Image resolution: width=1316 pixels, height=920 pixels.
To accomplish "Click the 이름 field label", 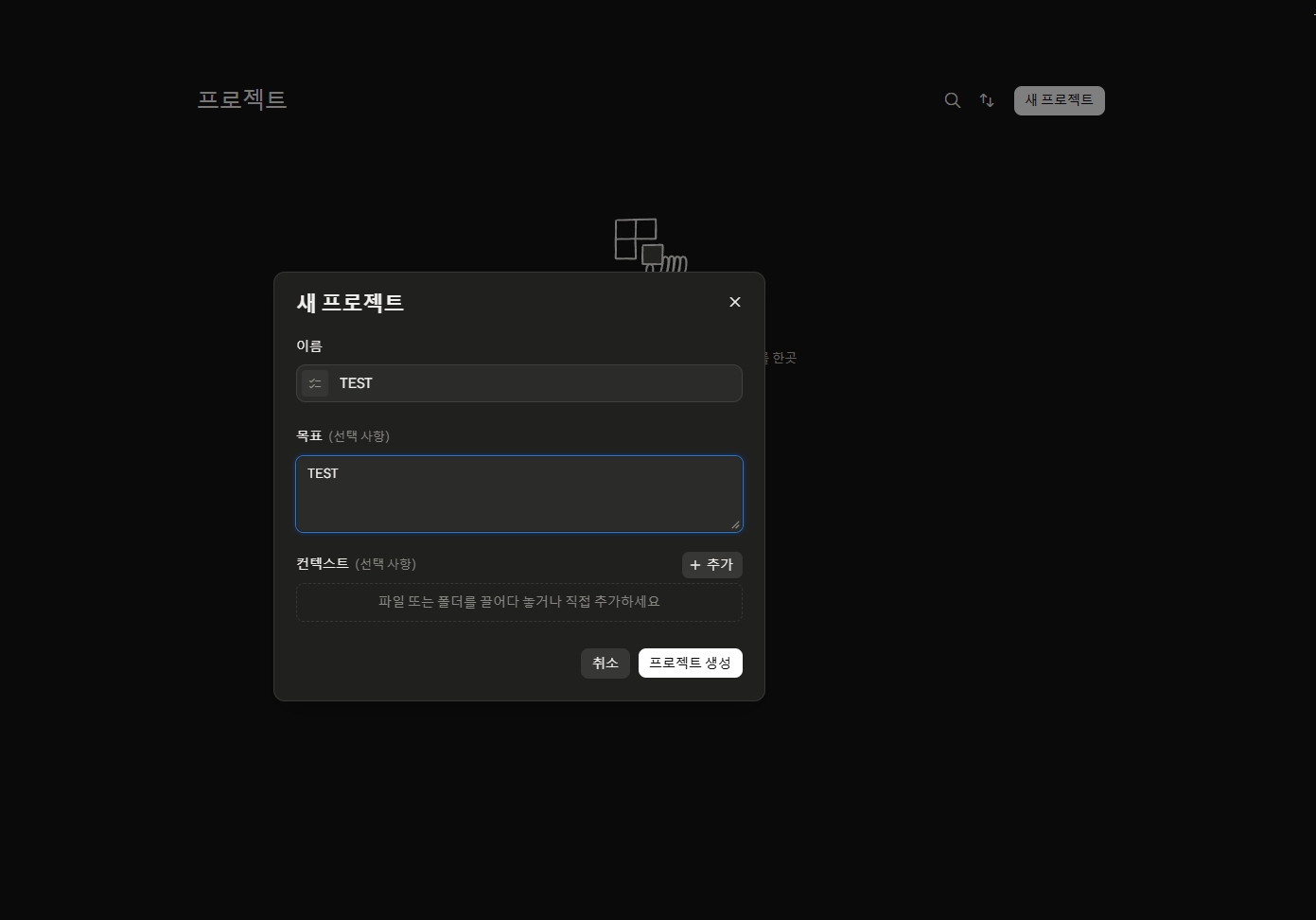I will tap(309, 346).
